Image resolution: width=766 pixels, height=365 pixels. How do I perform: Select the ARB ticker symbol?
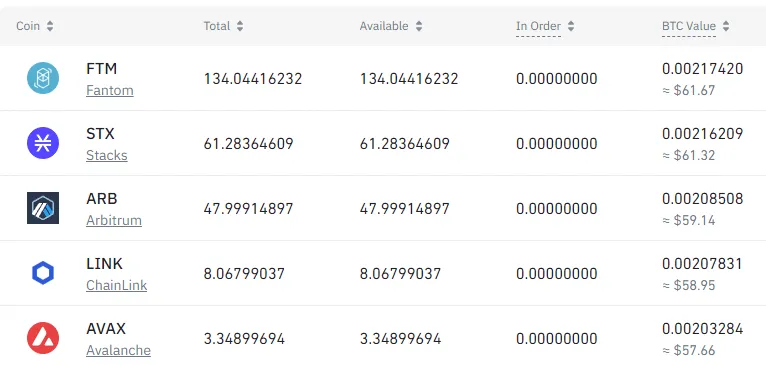(102, 199)
